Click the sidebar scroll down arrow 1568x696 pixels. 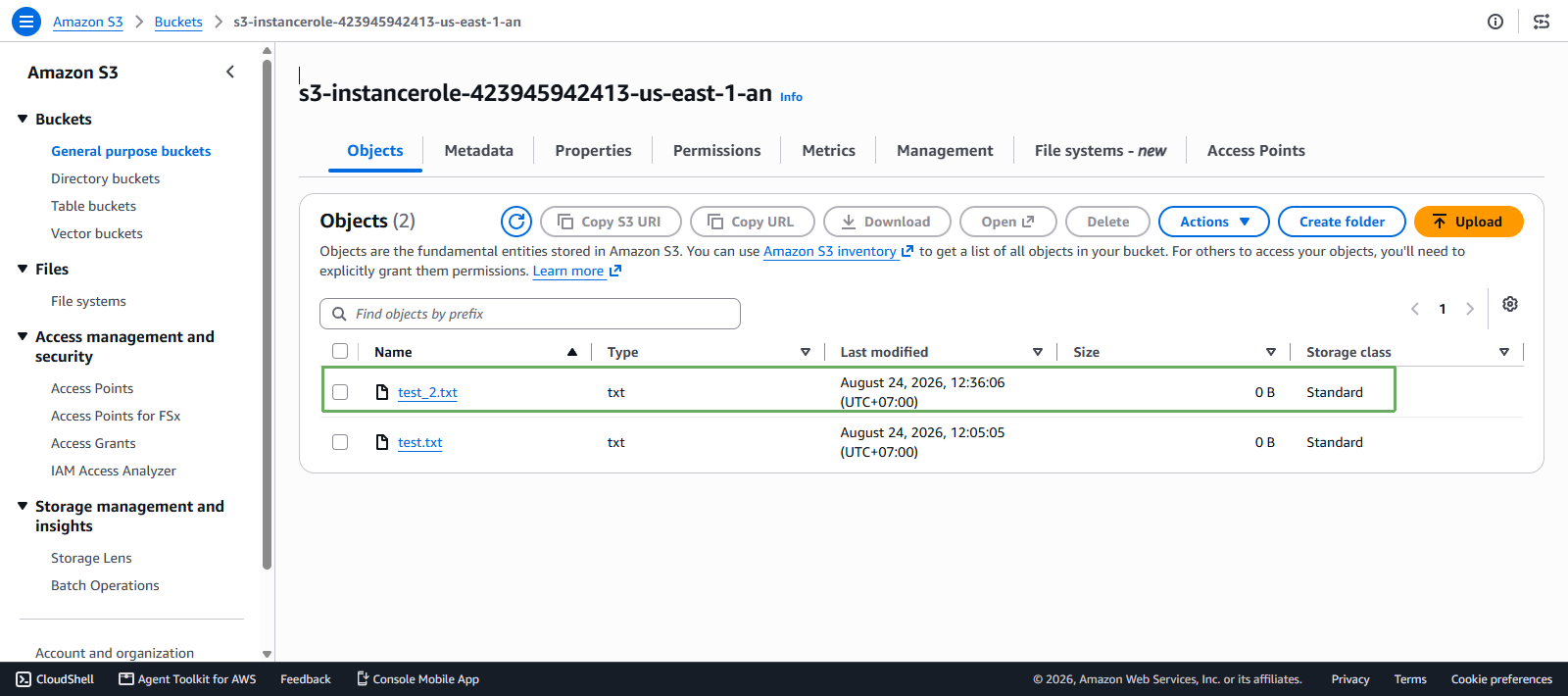click(267, 654)
